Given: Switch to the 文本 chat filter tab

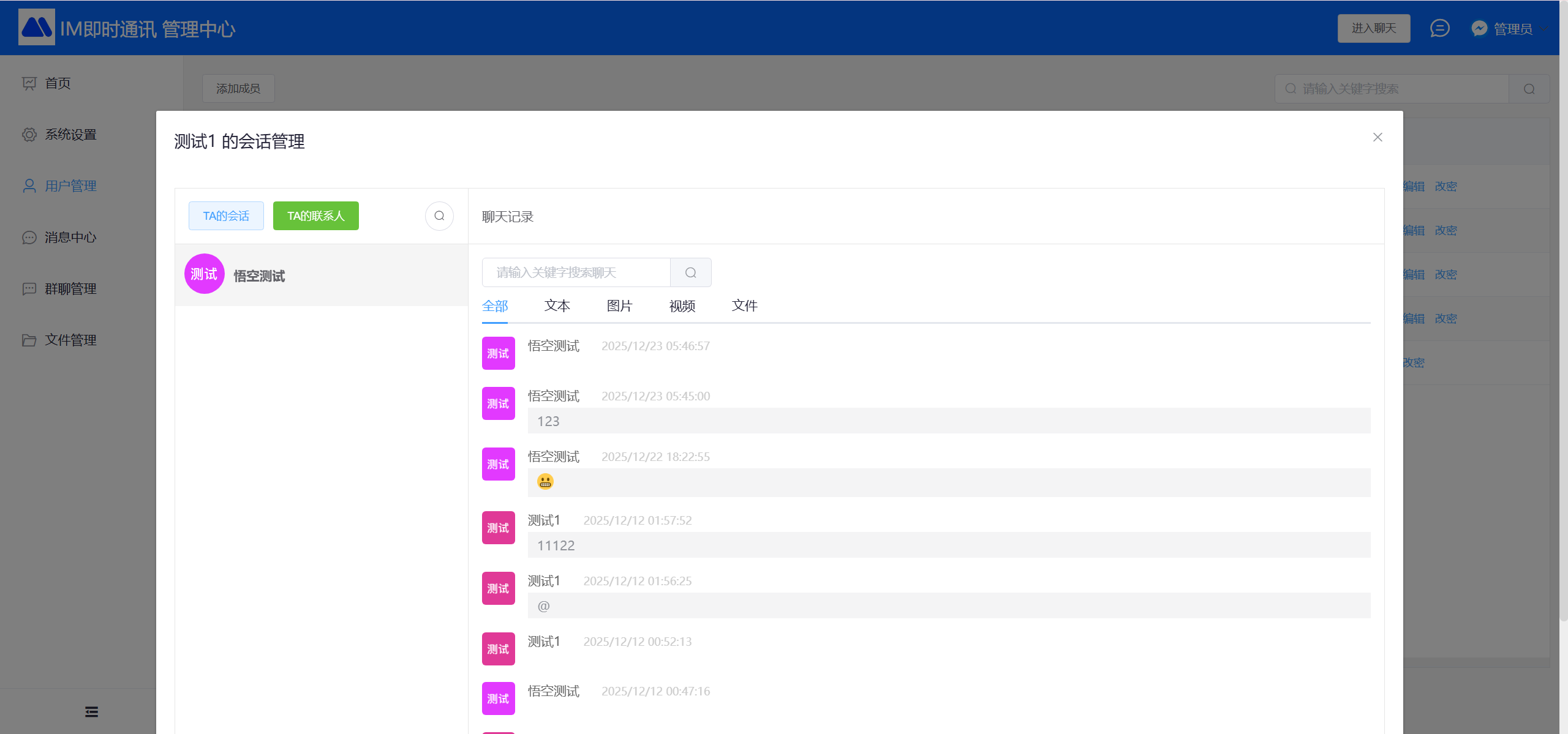Looking at the screenshot, I should [x=557, y=305].
